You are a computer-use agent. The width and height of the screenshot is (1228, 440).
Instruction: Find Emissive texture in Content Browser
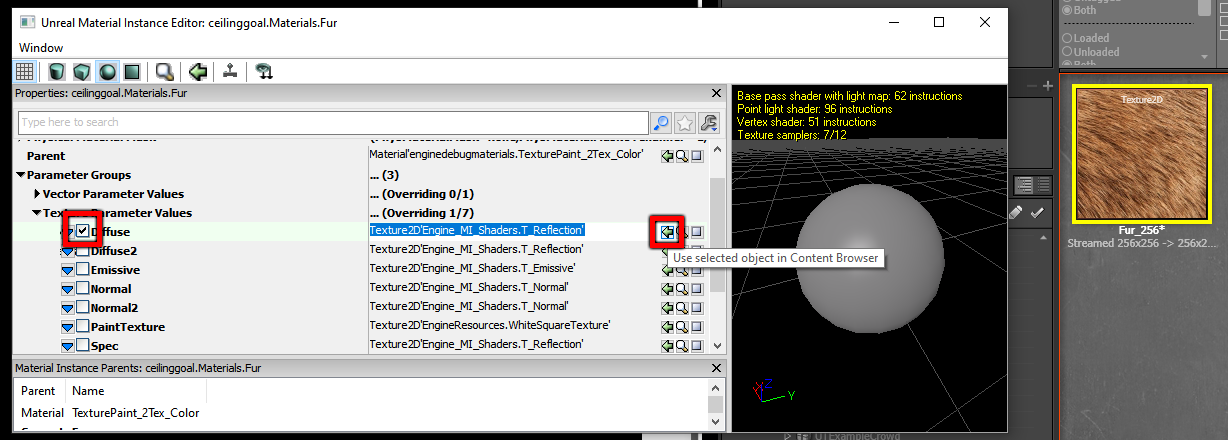682,269
